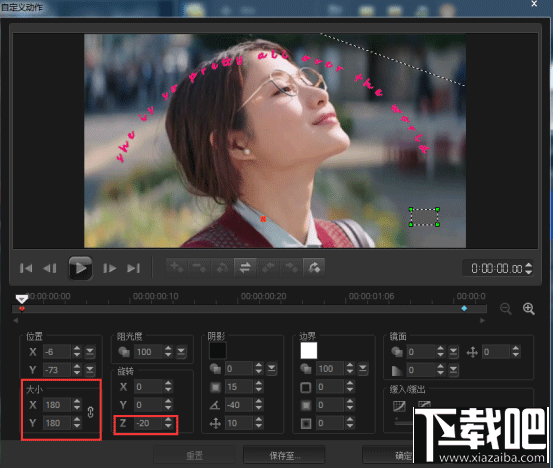Screen dimensions: 554x468
Task: Click the red center marker in preview
Action: [x=263, y=219]
